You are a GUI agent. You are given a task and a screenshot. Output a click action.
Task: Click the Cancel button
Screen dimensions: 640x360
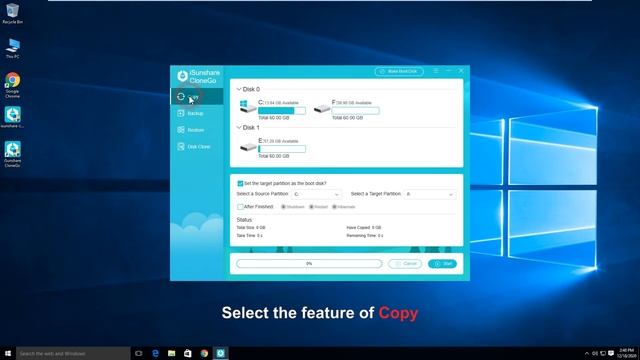pyautogui.click(x=405, y=264)
